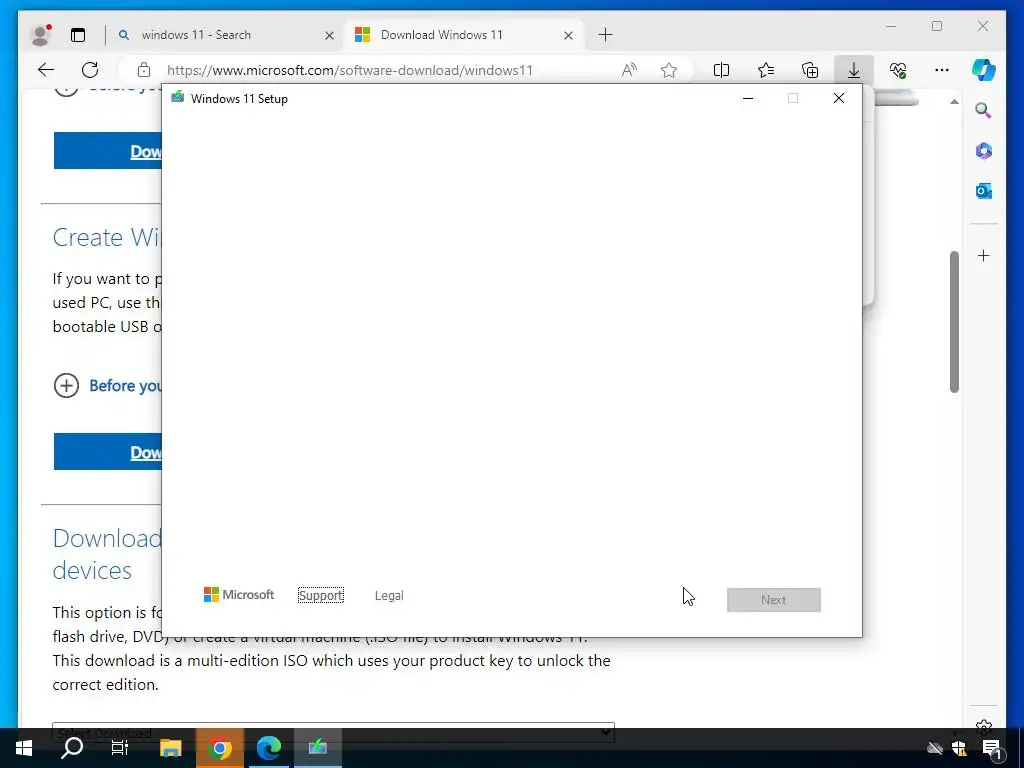Screen dimensions: 1024x768
Task: Click the microsoft.com address bar URL
Action: (x=350, y=71)
